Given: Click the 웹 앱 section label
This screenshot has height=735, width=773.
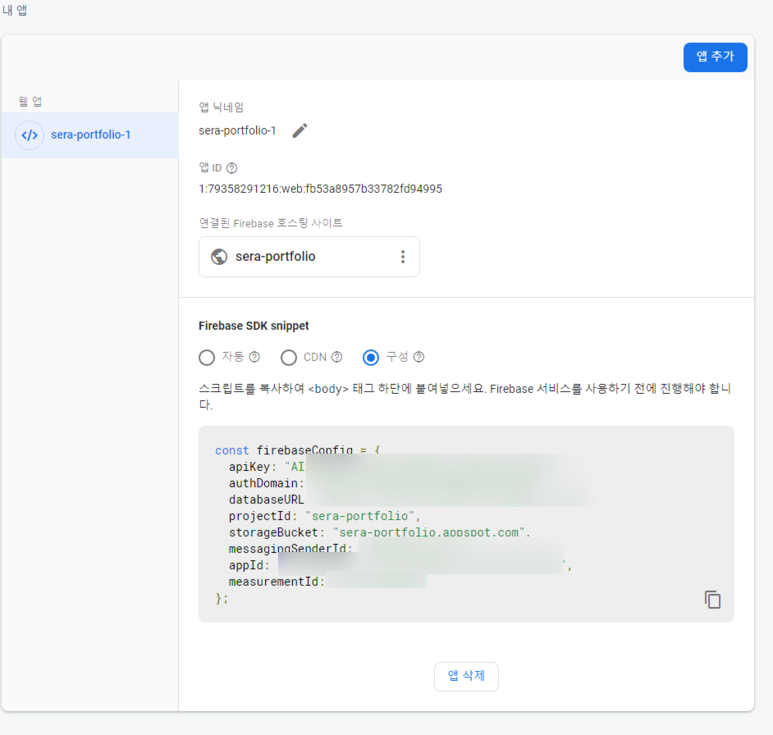Looking at the screenshot, I should click(30, 102).
